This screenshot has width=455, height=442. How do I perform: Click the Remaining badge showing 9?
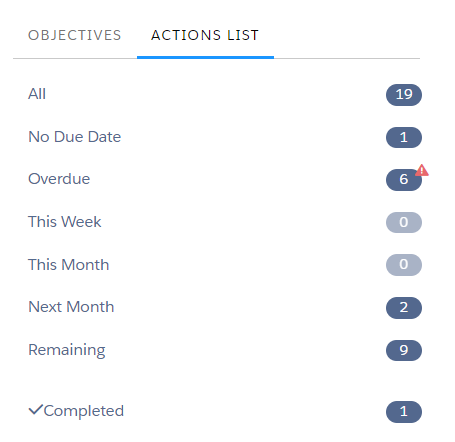click(404, 350)
